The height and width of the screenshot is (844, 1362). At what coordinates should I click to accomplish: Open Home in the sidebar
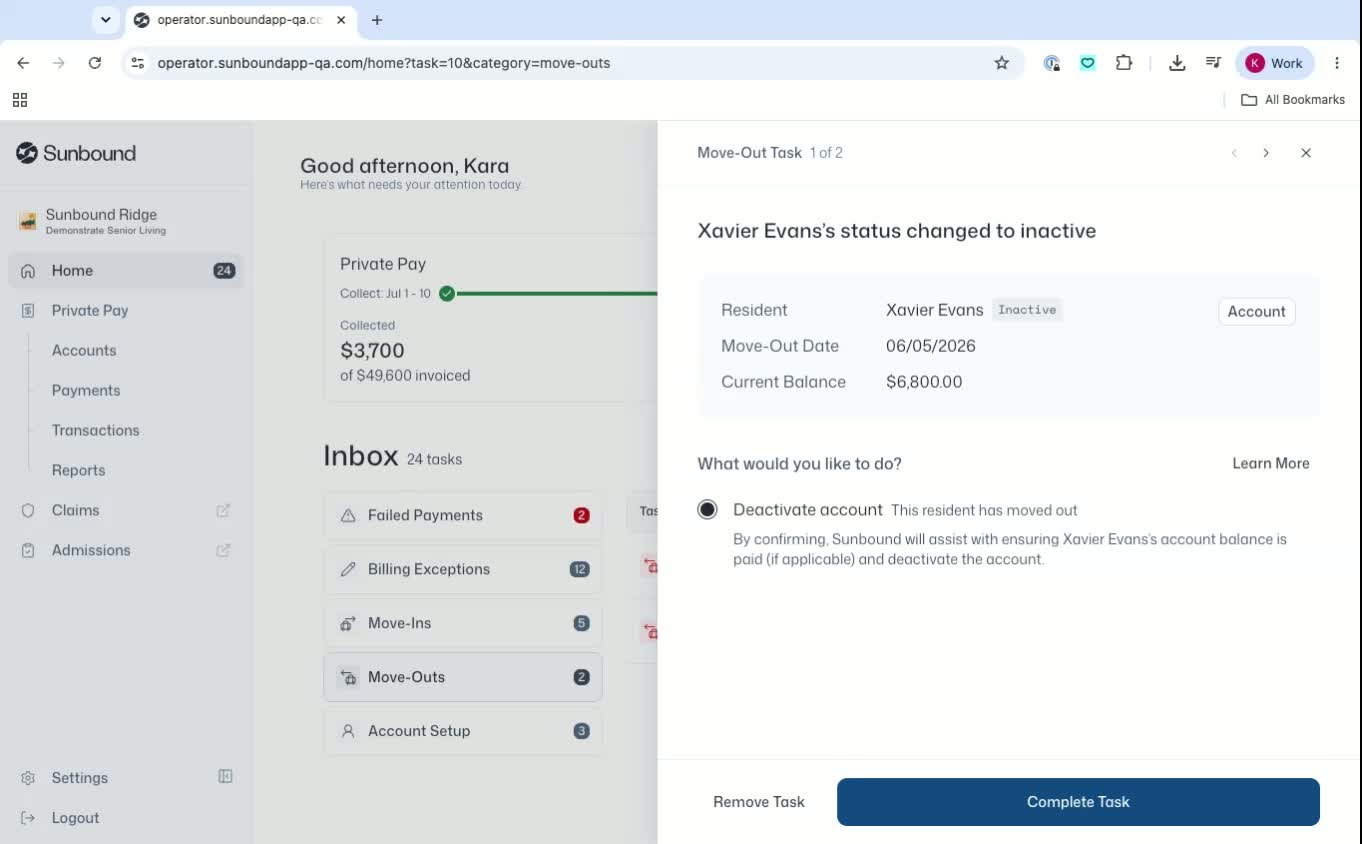tap(126, 270)
